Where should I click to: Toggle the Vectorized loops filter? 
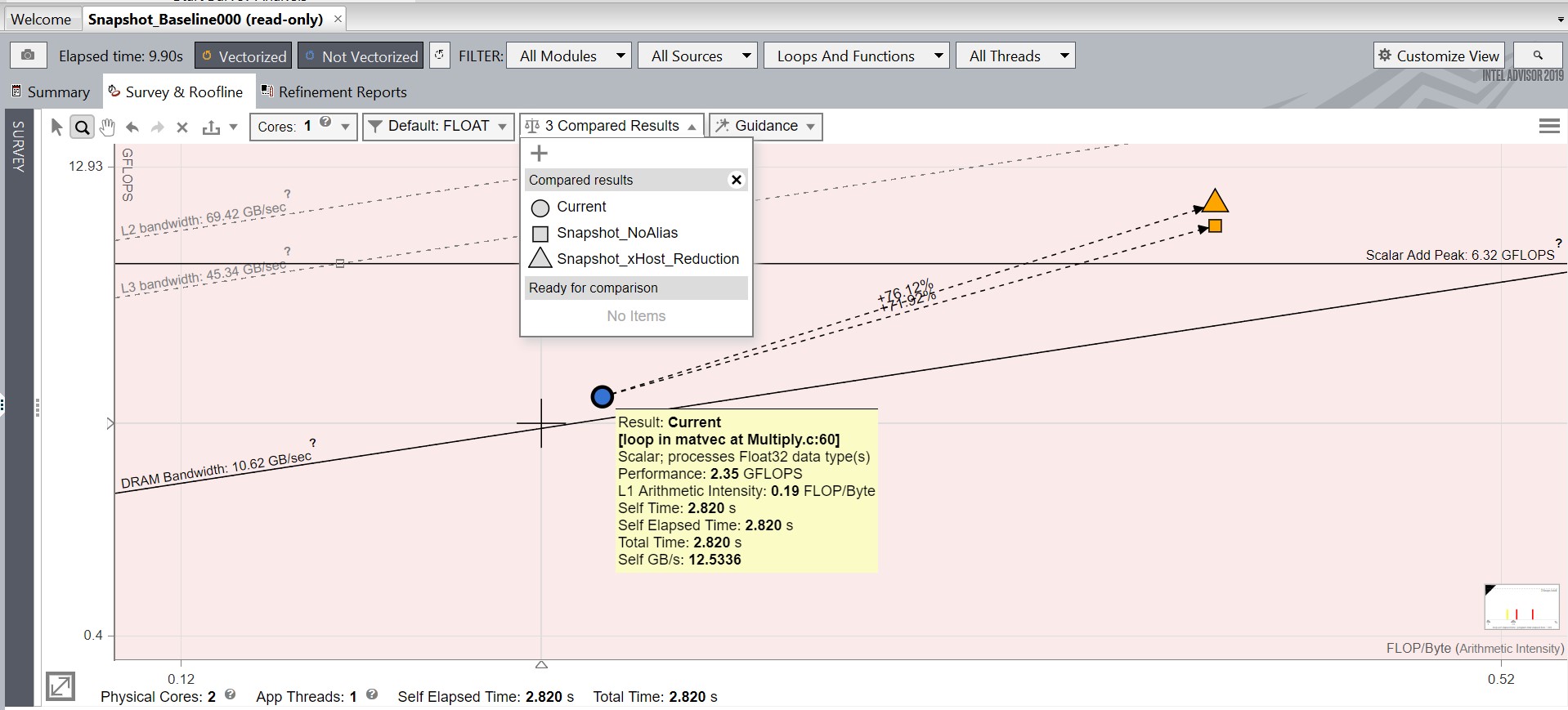(x=244, y=56)
